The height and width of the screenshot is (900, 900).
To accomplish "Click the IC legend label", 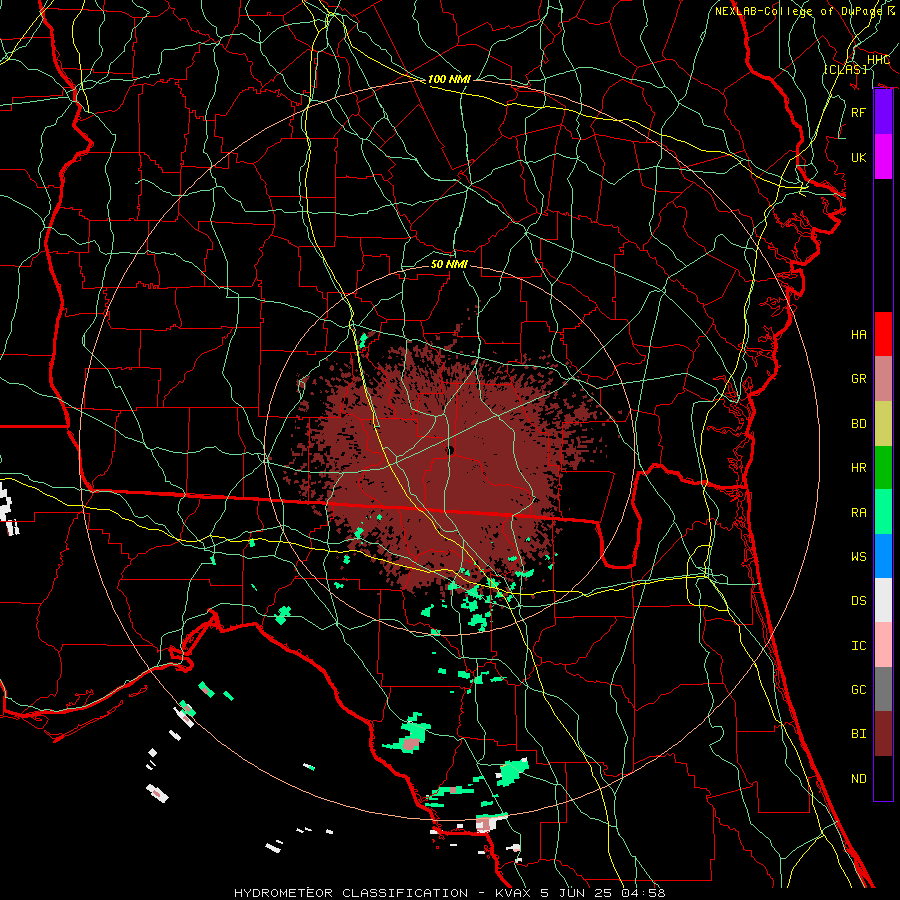I will point(858,646).
